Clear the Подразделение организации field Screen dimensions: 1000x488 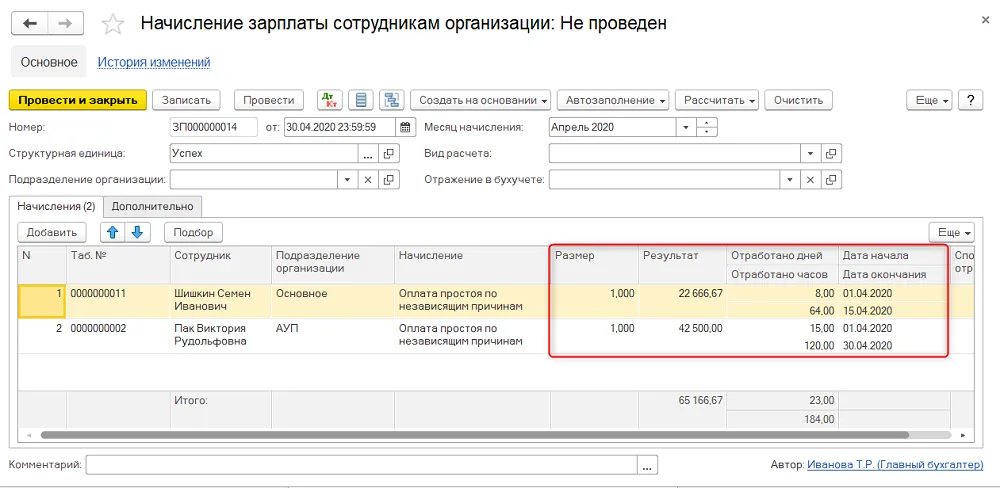click(x=368, y=180)
